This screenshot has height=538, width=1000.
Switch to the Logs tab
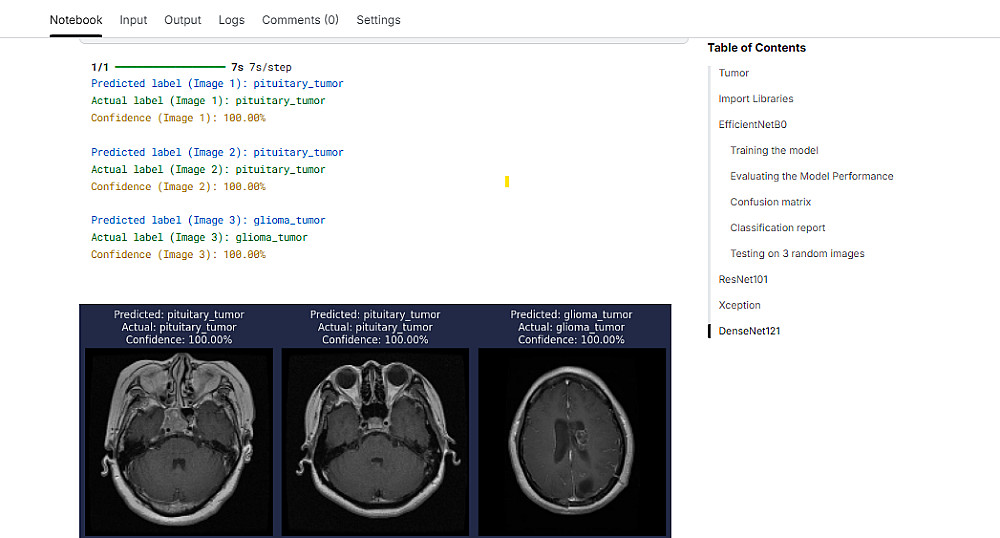(x=231, y=20)
